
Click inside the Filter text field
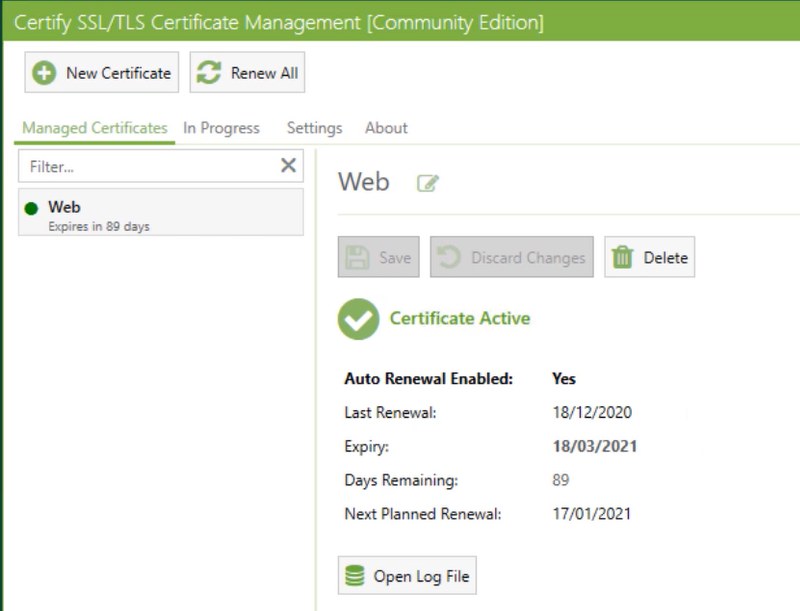[x=150, y=165]
